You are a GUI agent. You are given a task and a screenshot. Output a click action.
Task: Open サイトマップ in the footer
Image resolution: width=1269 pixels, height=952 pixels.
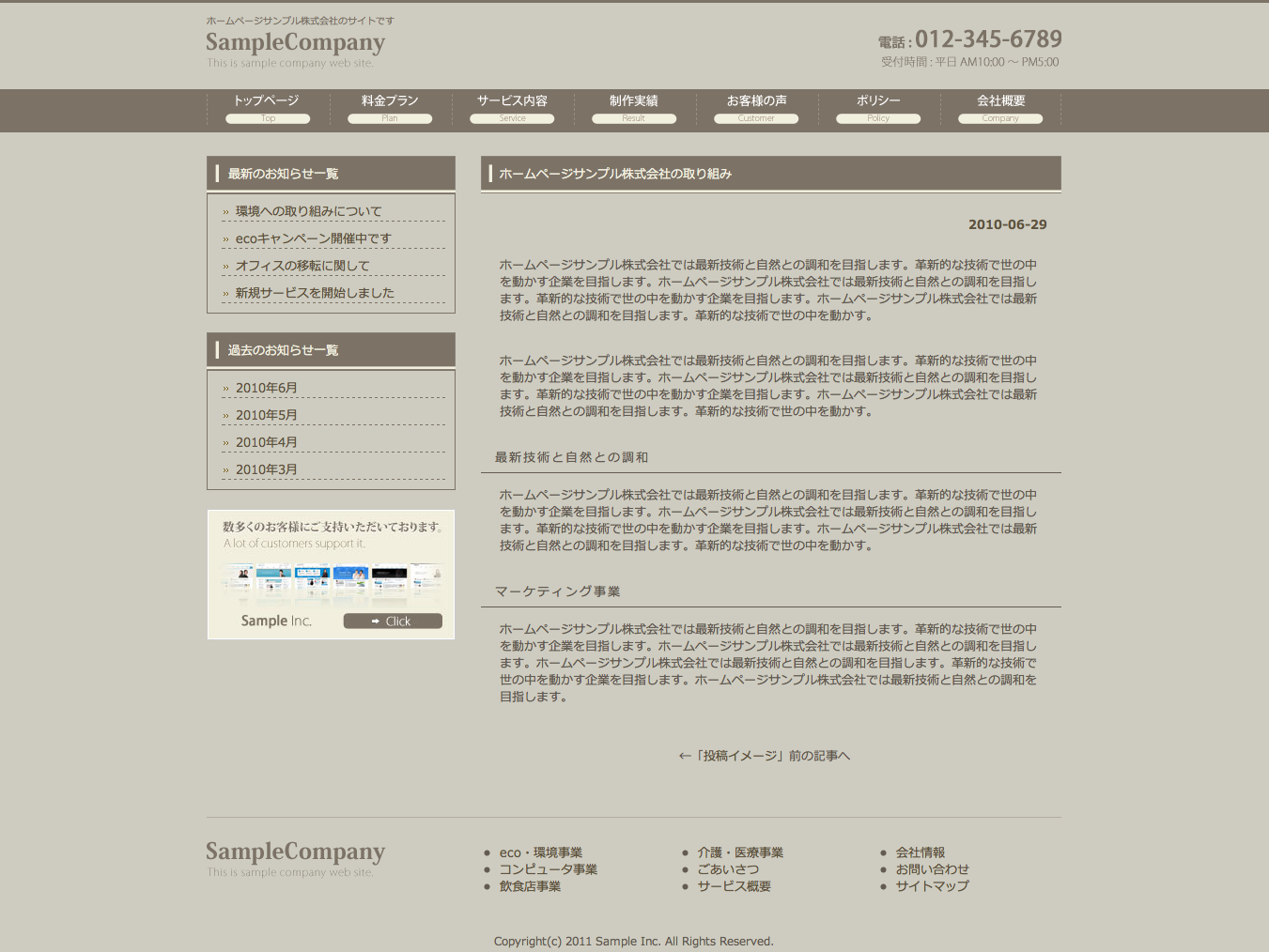pyautogui.click(x=932, y=886)
